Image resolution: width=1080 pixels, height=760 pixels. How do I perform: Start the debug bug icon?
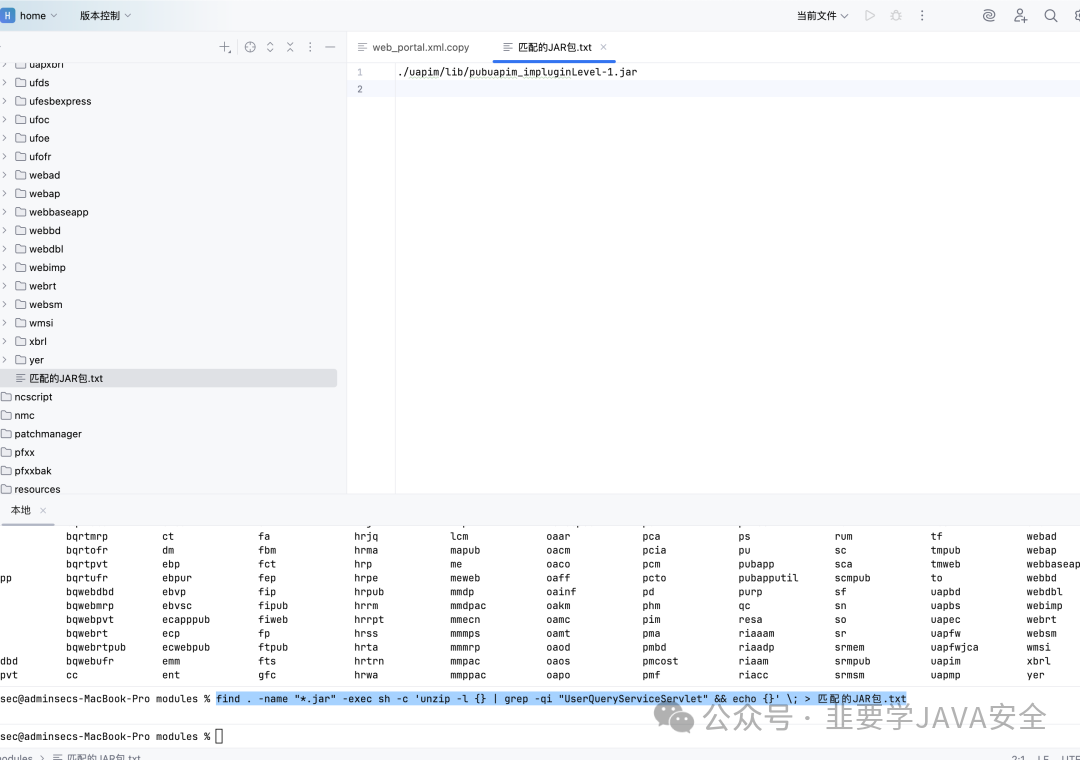(x=896, y=15)
